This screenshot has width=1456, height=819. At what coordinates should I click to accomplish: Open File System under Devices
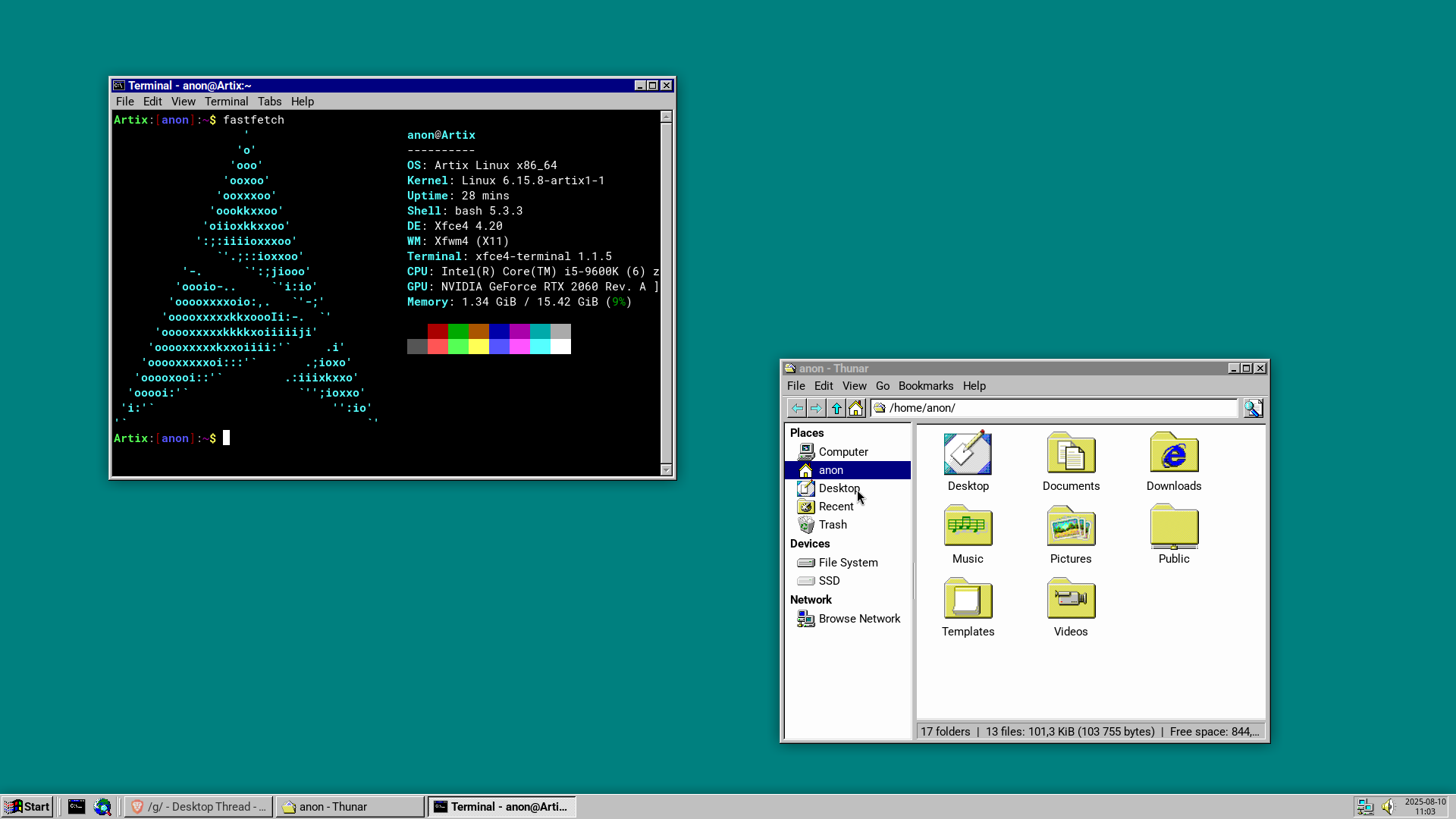coord(848,563)
